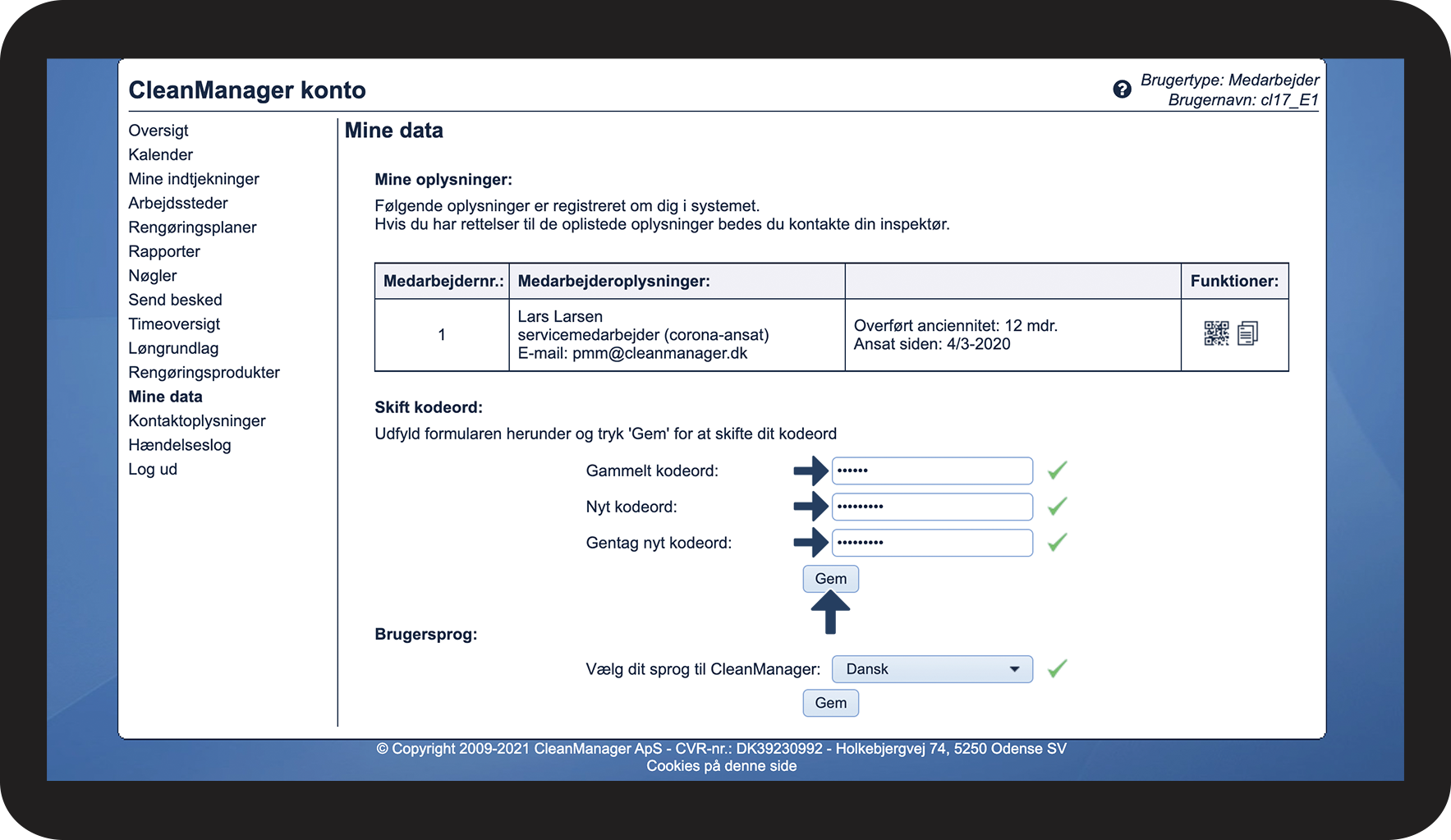Click the green checkmark beside Gentag nyt kodeord

1058,543
